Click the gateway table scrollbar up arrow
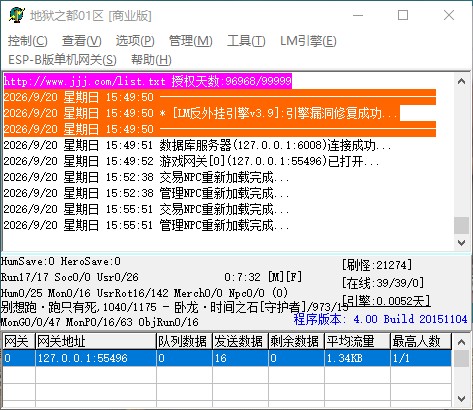473x410 pixels. point(462,342)
